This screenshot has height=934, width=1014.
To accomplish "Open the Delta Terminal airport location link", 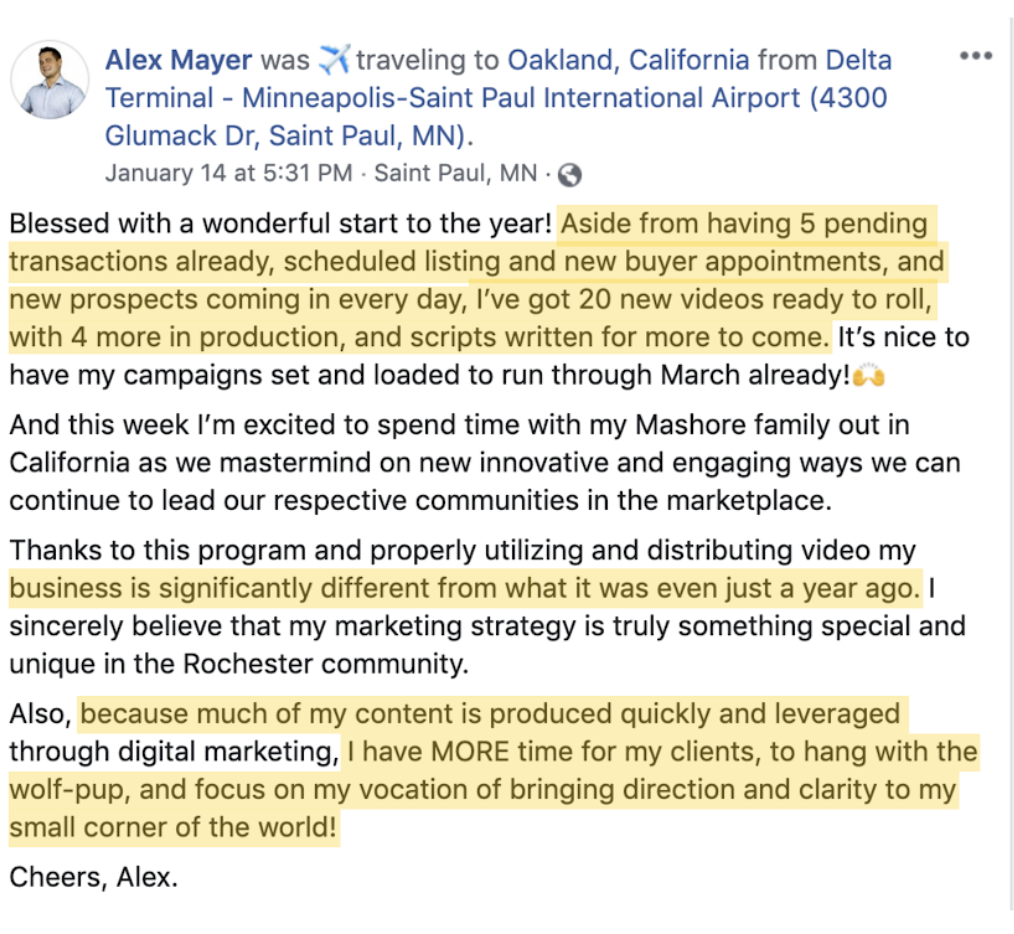I will pyautogui.click(x=495, y=98).
